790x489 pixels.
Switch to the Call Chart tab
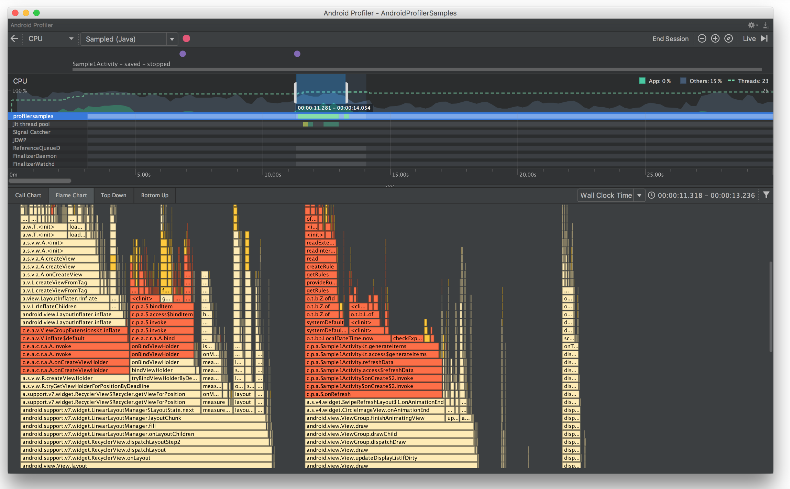click(28, 195)
